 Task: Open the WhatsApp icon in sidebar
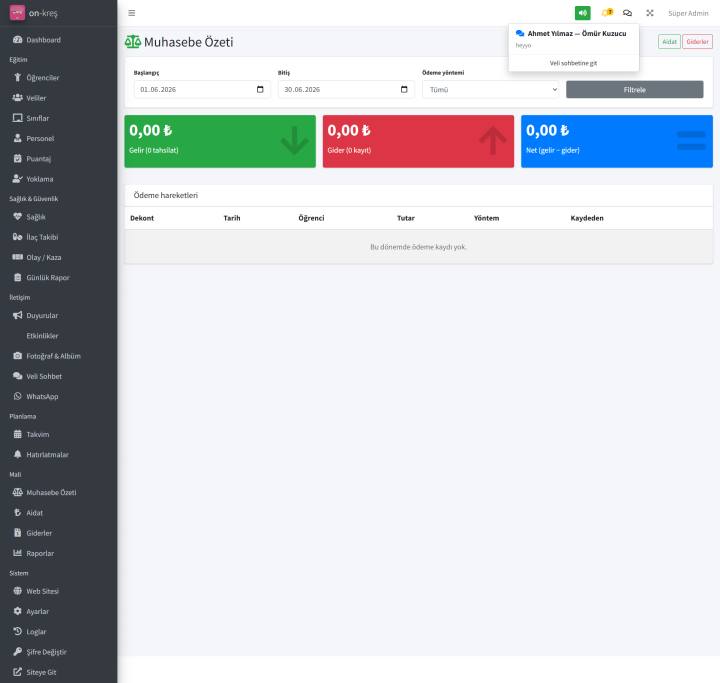[x=17, y=396]
